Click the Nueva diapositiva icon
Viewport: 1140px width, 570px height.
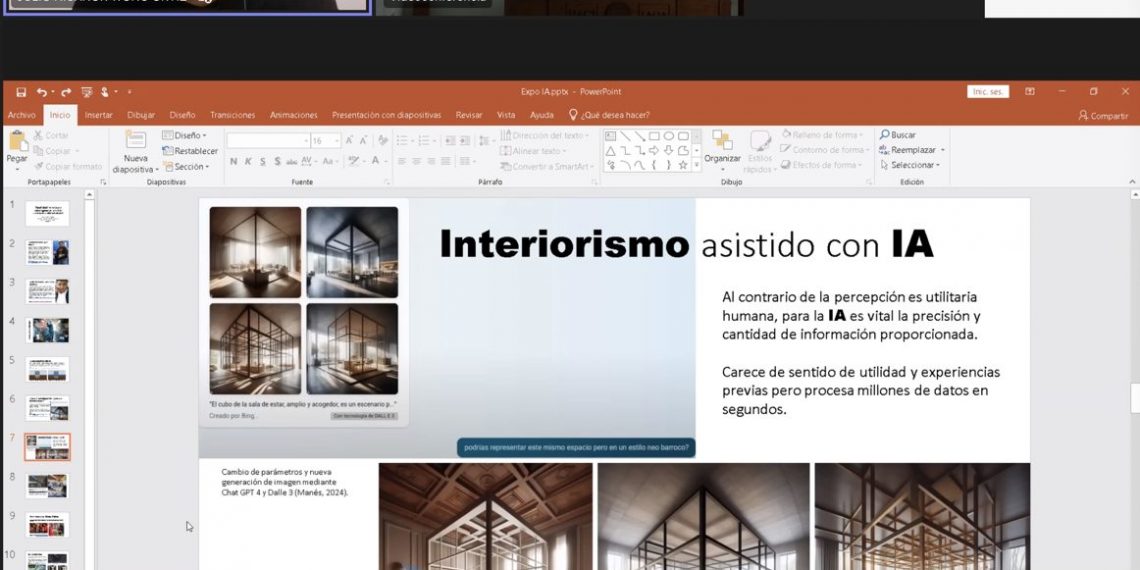[135, 141]
